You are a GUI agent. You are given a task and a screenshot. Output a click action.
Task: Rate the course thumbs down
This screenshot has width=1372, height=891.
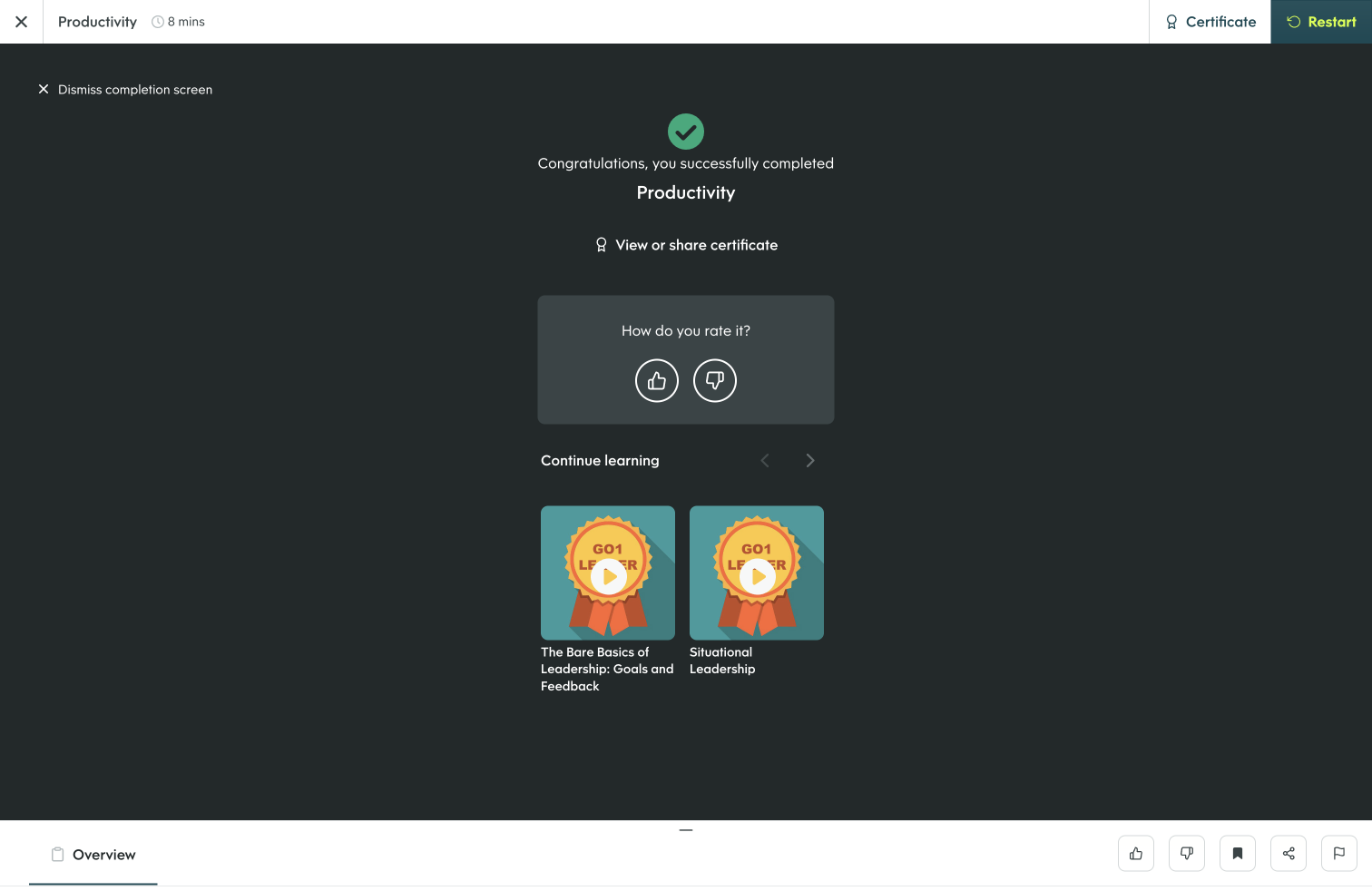714,380
